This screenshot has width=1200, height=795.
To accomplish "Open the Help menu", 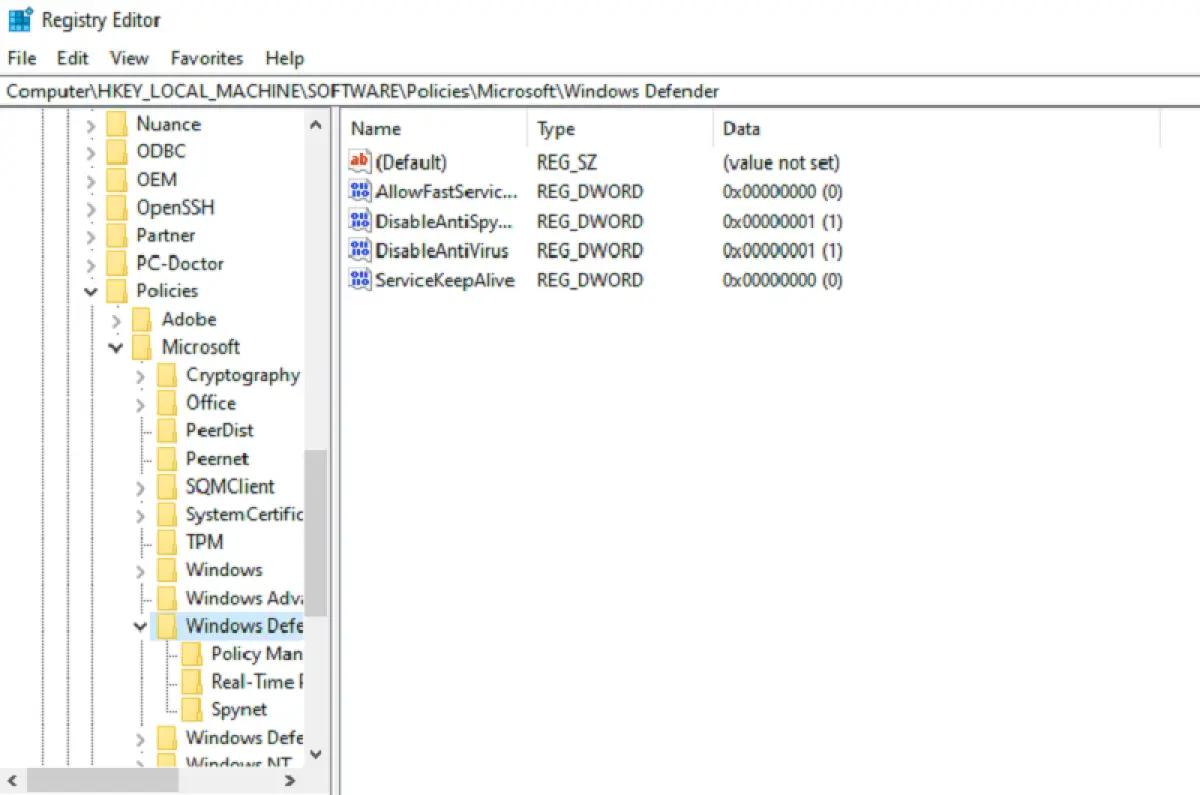I will [285, 58].
